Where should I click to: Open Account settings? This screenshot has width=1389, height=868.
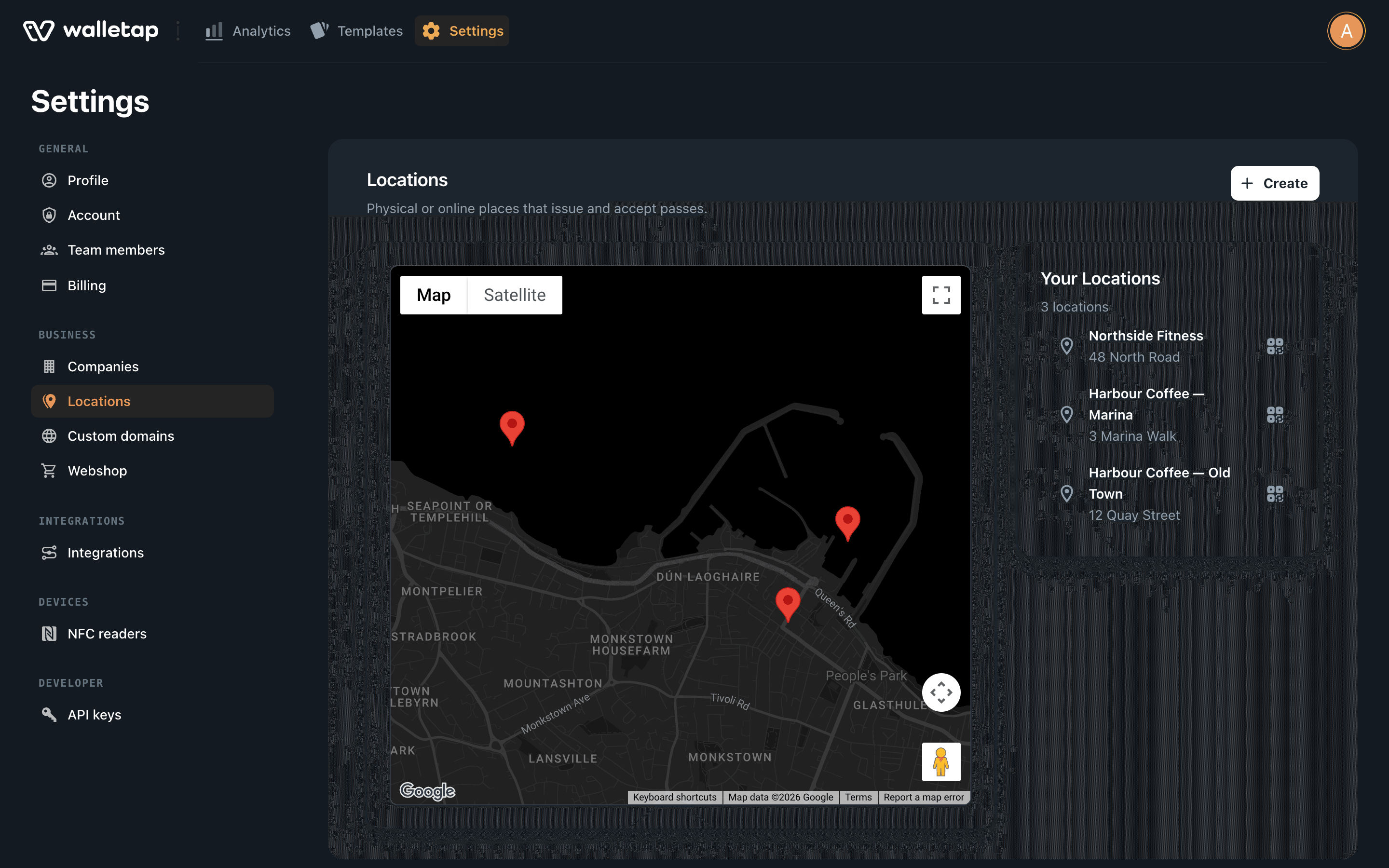(152, 215)
